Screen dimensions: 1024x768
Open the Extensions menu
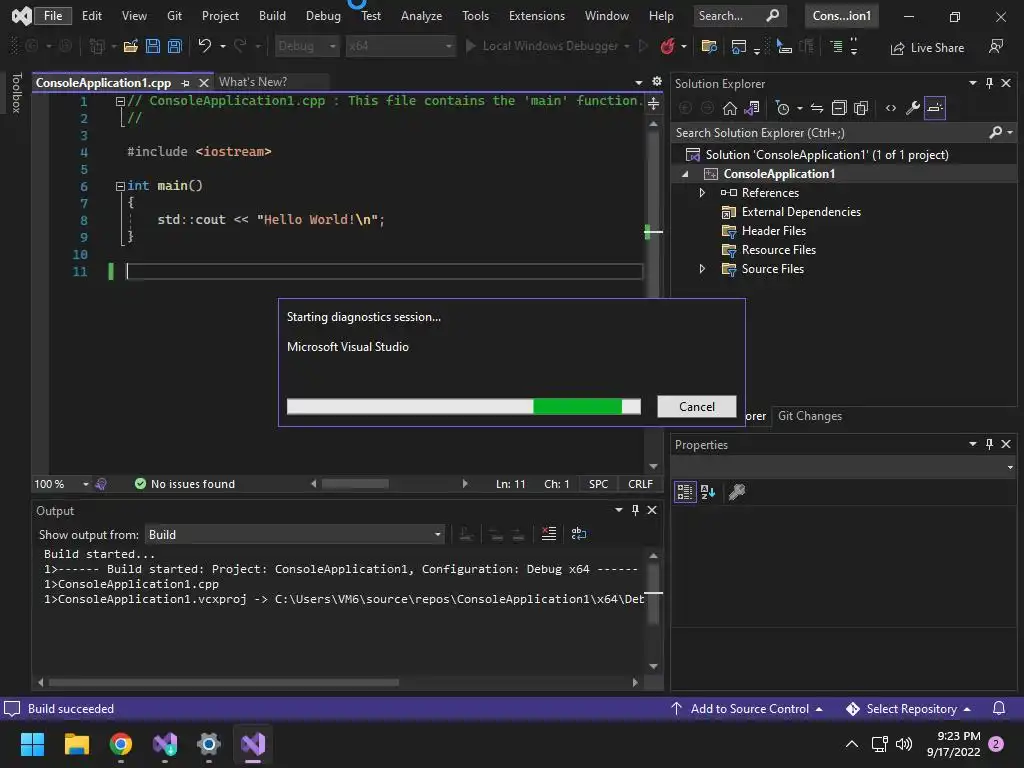coord(537,16)
